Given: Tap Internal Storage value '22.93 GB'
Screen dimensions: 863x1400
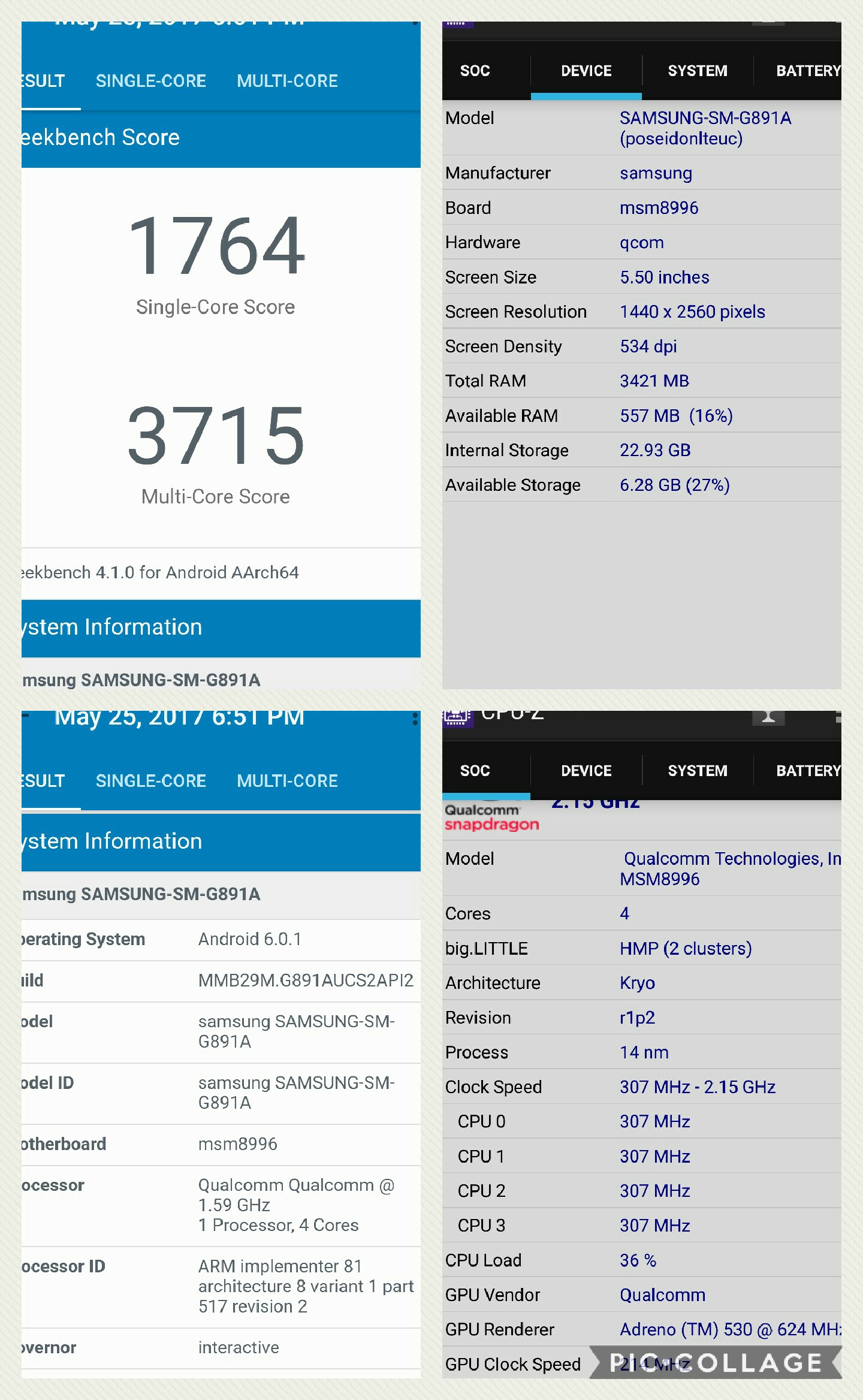Looking at the screenshot, I should (655, 450).
